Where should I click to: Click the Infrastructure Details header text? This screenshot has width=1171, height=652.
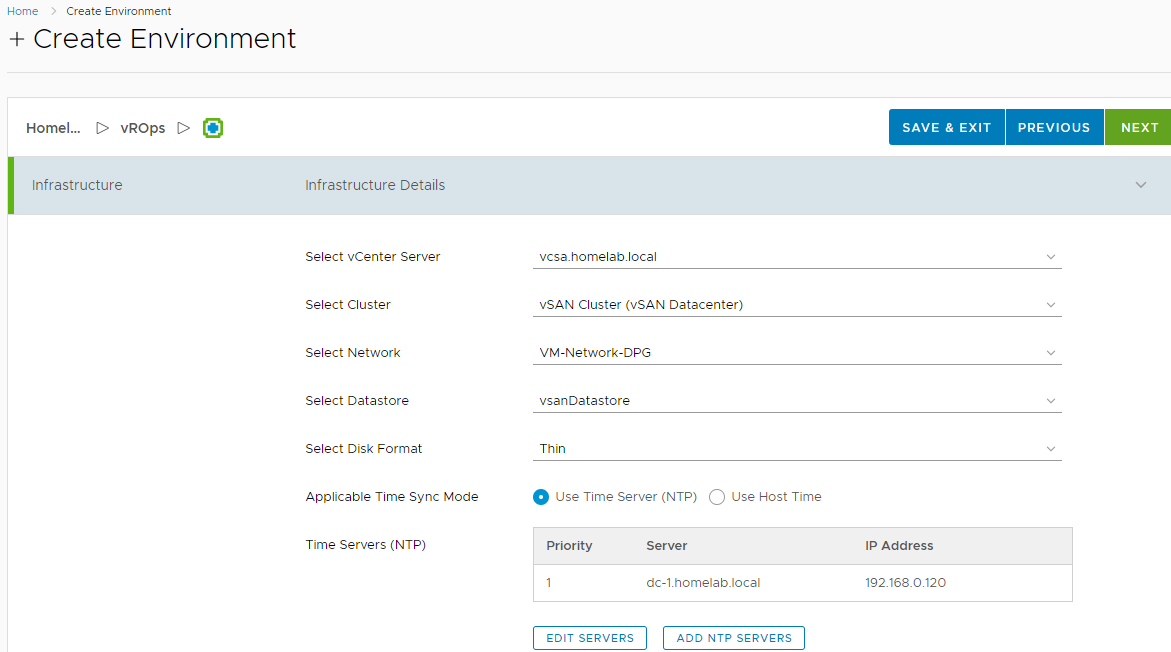(x=375, y=185)
